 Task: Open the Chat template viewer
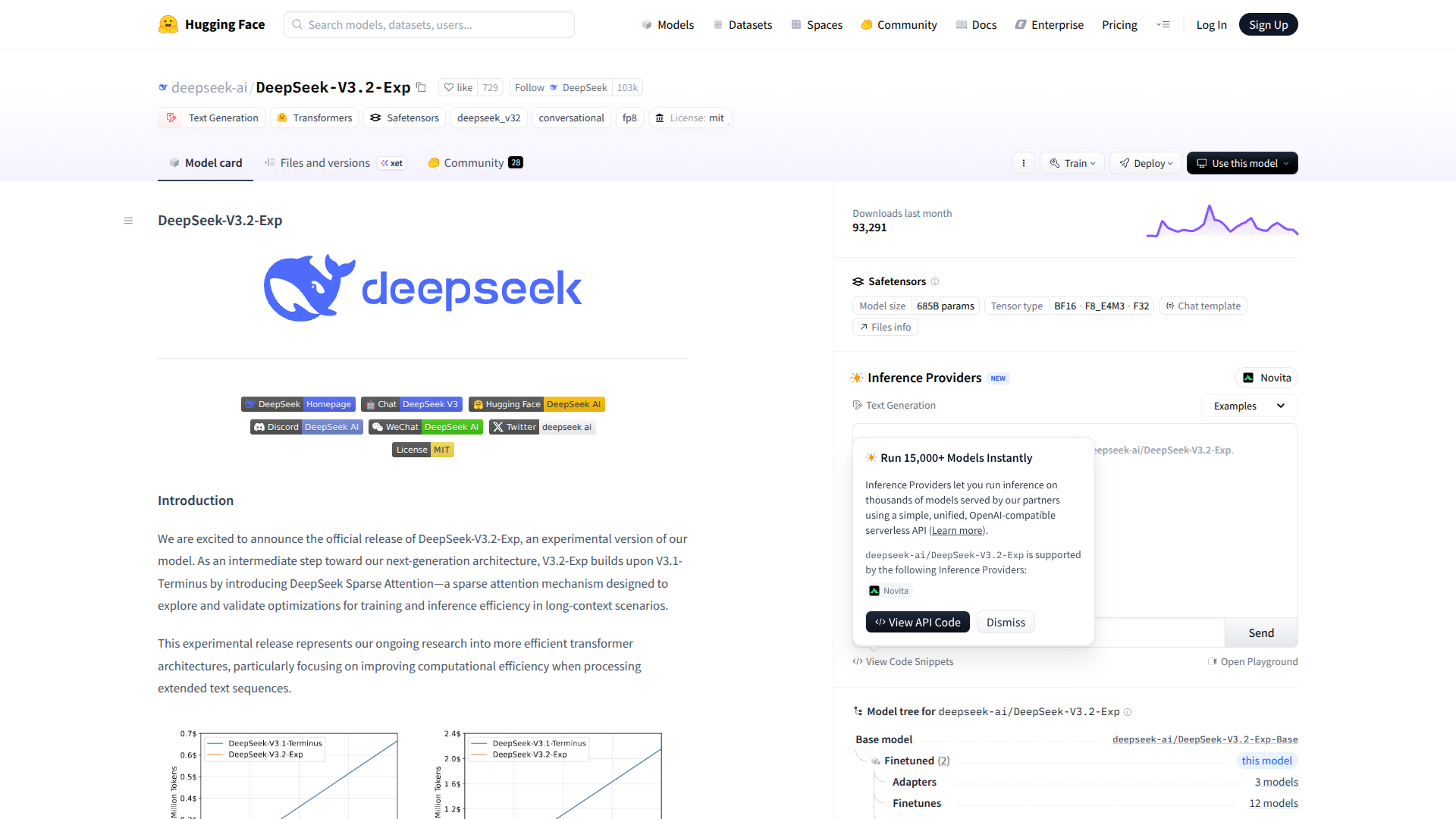pyautogui.click(x=1203, y=306)
